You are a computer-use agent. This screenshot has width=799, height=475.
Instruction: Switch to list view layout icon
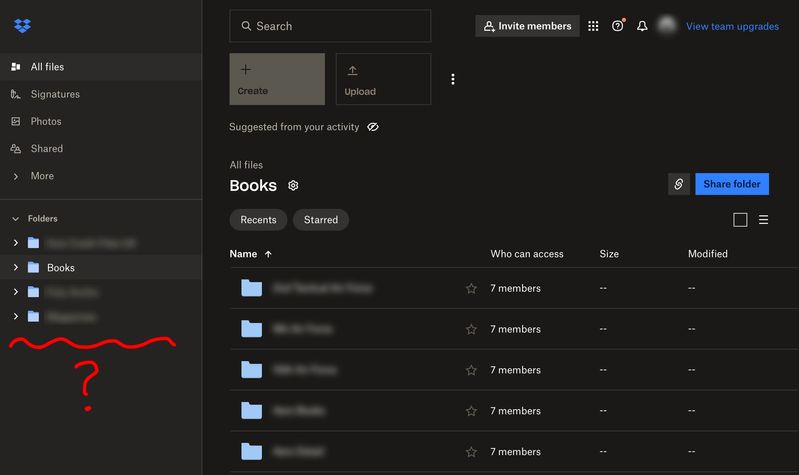point(764,220)
